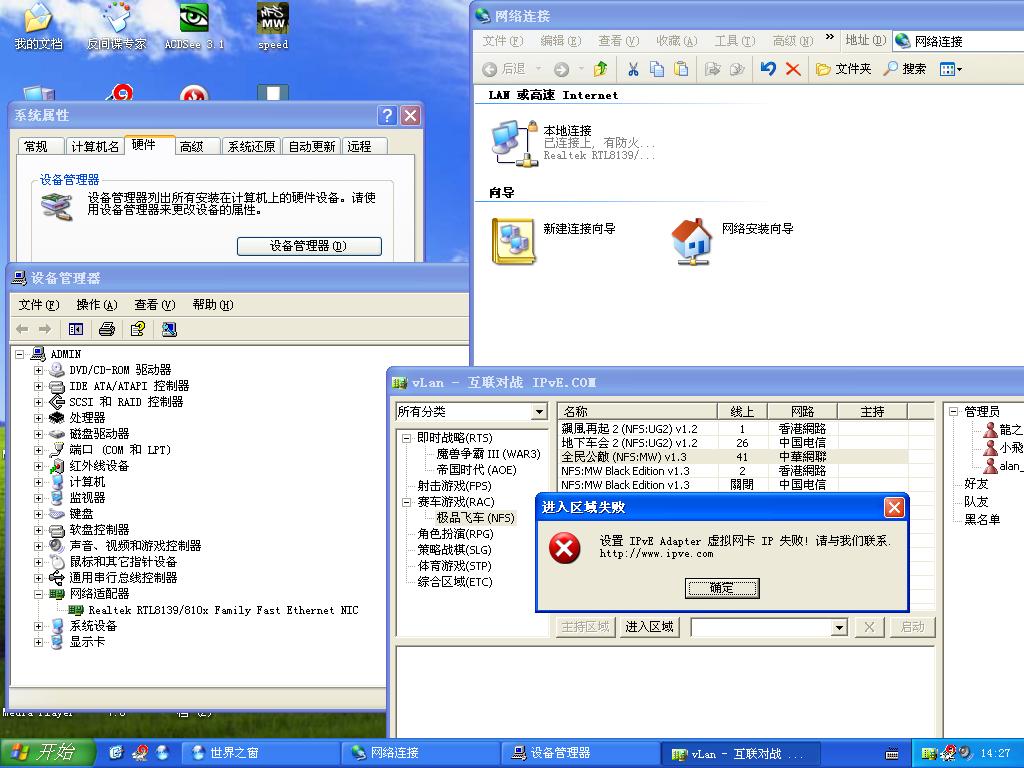
Task: Switch to 网络连接 taskbar button
Action: click(420, 753)
